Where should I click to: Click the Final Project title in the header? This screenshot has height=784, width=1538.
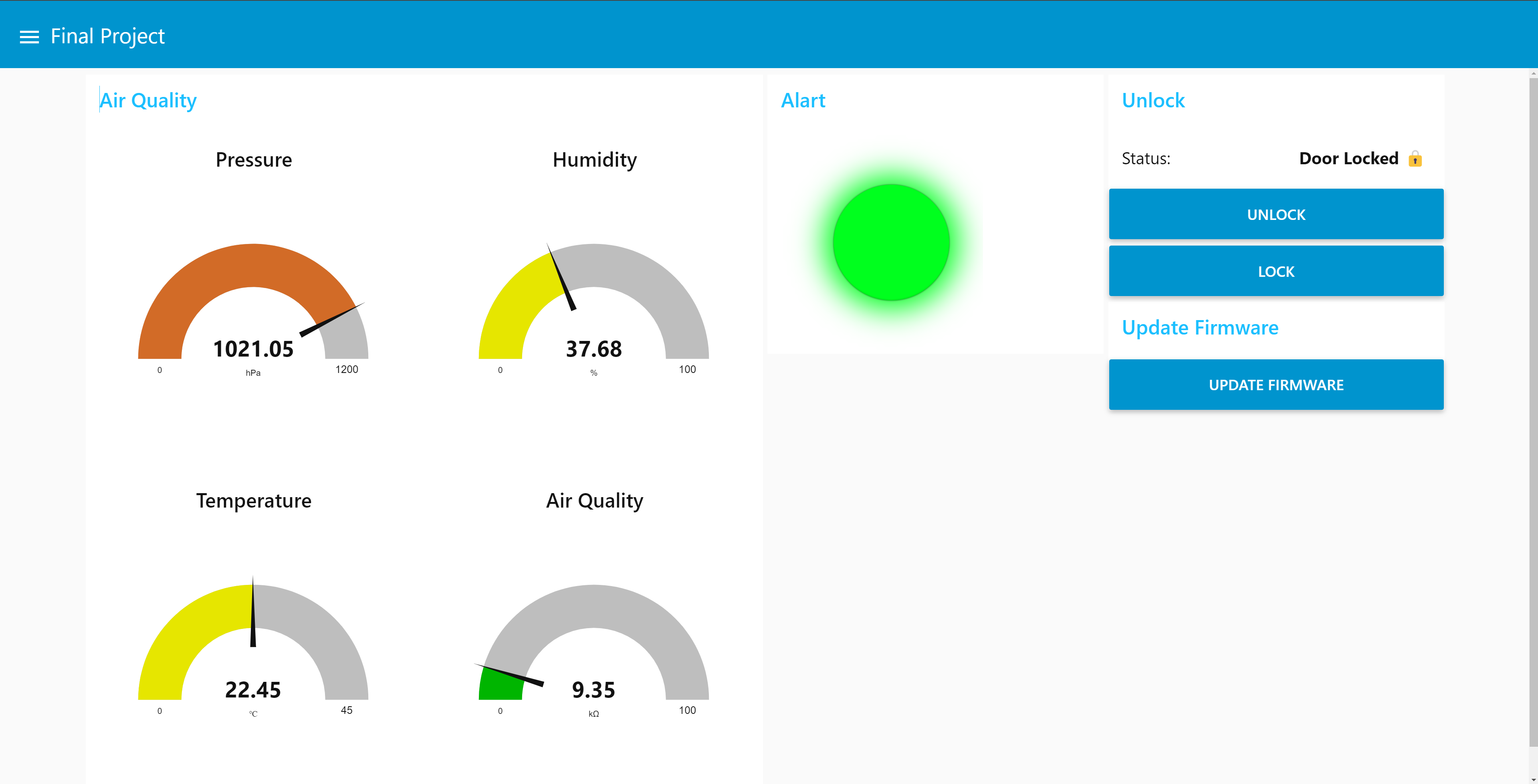pyautogui.click(x=107, y=36)
